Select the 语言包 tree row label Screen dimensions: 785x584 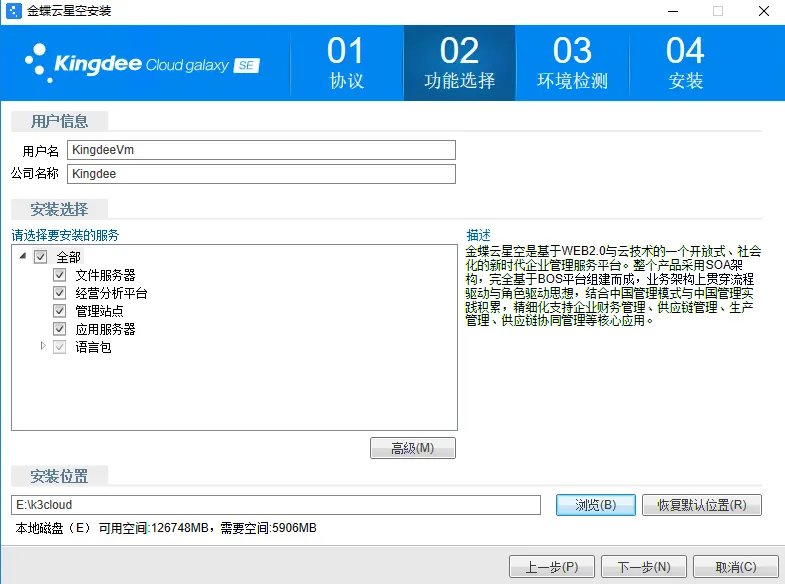pyautogui.click(x=93, y=347)
